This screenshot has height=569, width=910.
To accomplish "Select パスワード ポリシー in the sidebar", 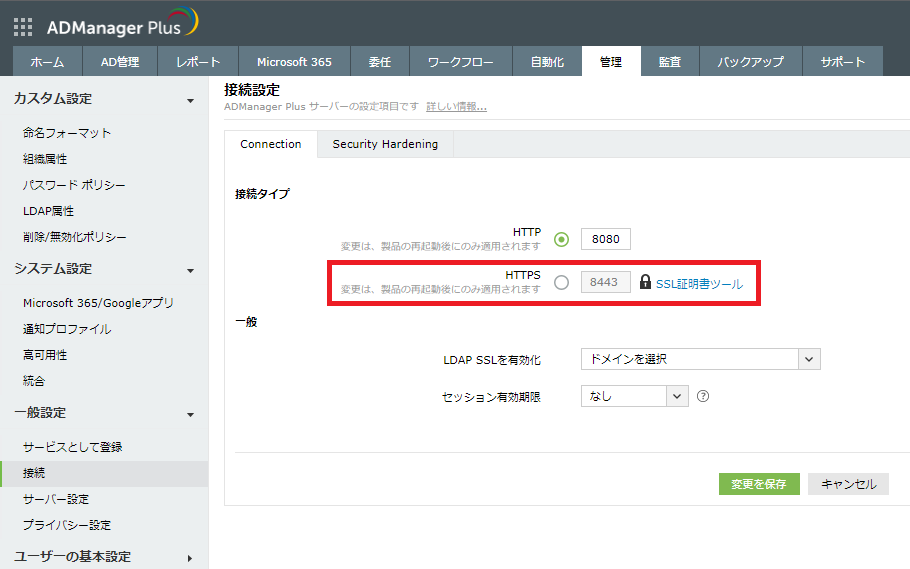I will pos(74,185).
